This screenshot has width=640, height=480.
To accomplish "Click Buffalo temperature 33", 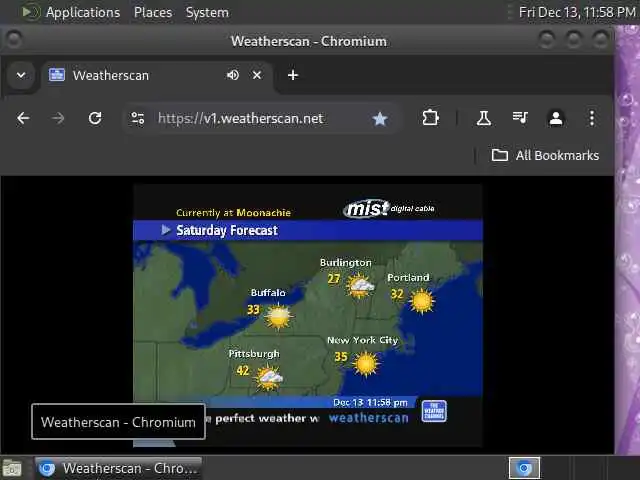I will [253, 310].
